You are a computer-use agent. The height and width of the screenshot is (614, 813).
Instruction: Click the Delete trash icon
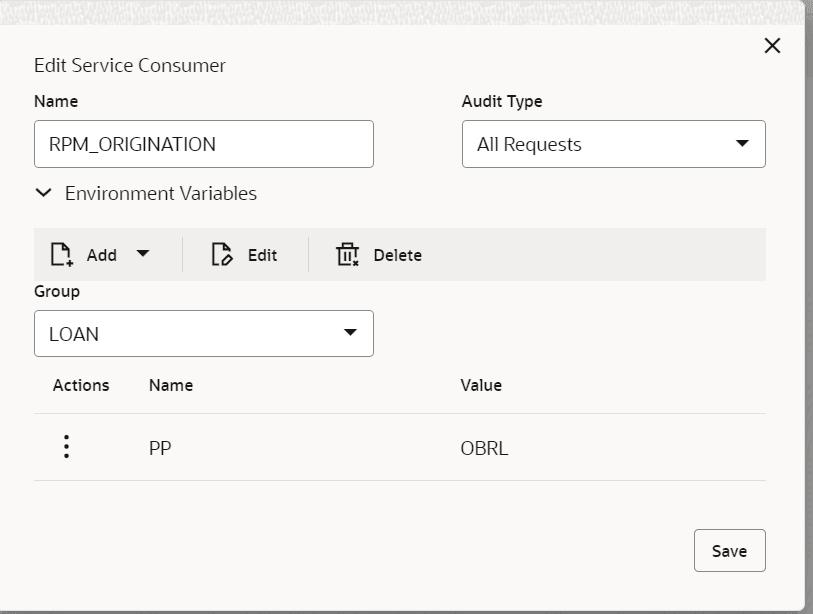click(347, 255)
